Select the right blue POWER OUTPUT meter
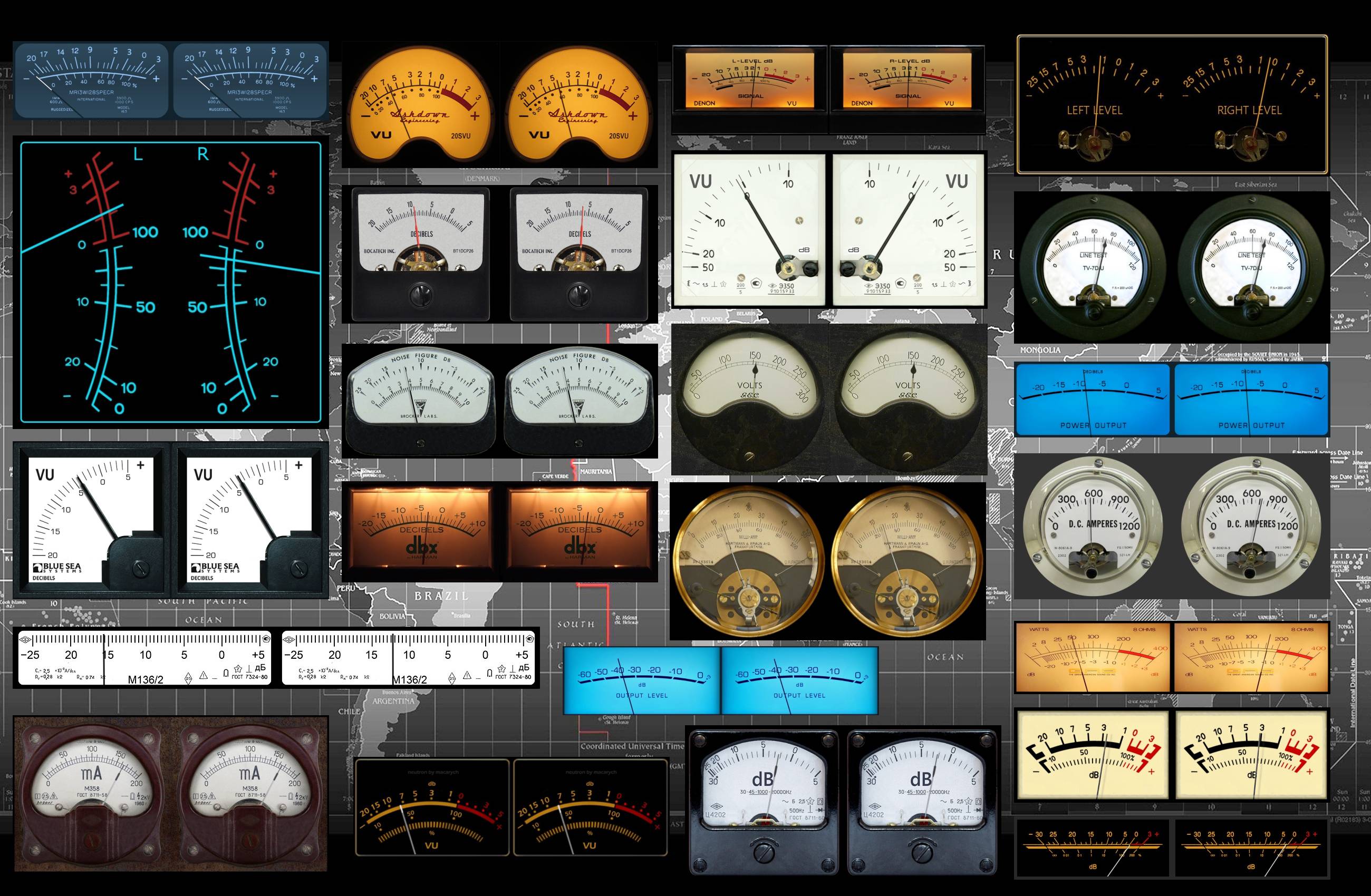 click(1251, 399)
